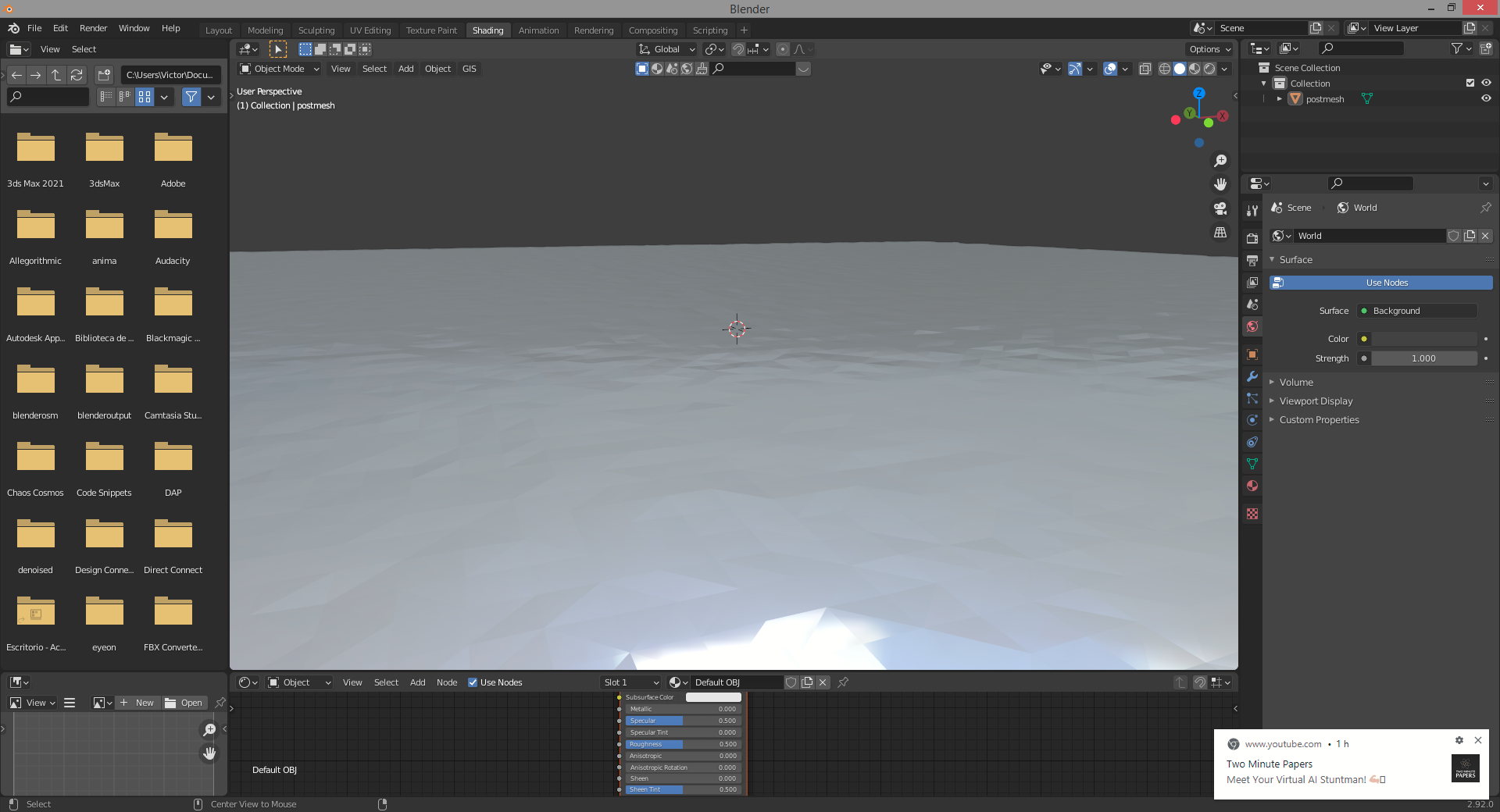1500x812 pixels.
Task: Open the Object Mode dropdown
Action: pos(279,69)
